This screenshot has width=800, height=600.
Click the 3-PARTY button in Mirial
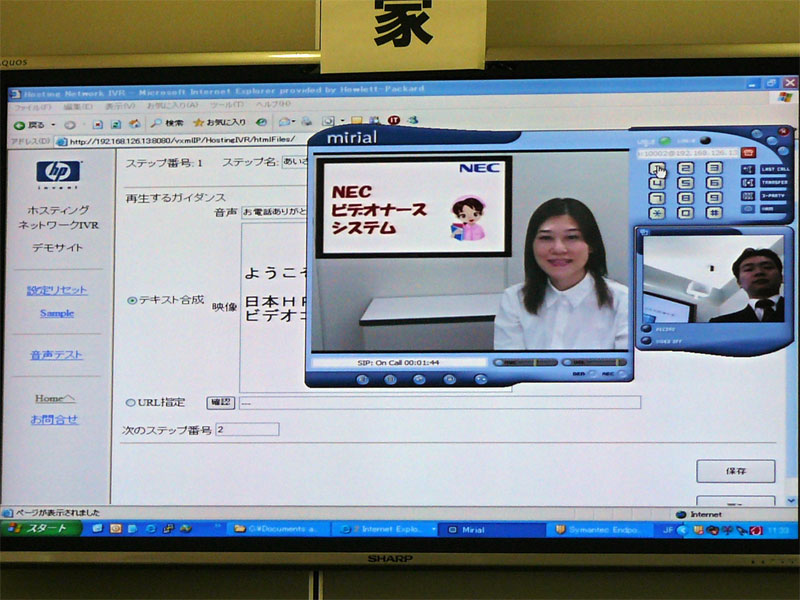tap(774, 195)
